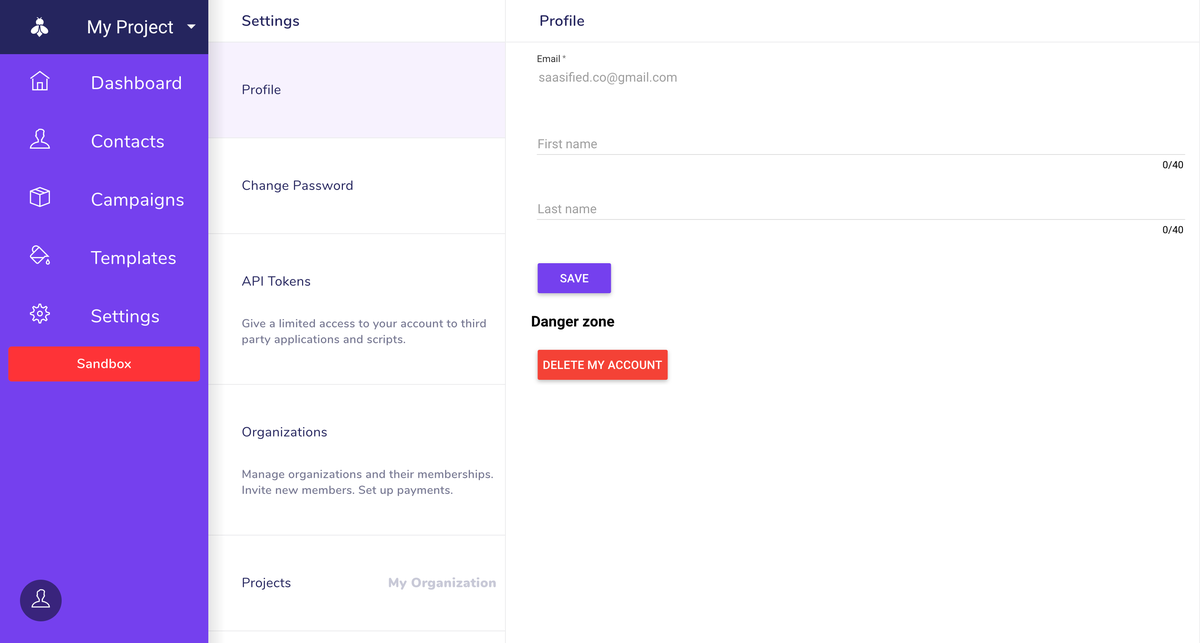Expand the My Project dropdown arrow
The width and height of the screenshot is (1200, 643).
[x=191, y=27]
